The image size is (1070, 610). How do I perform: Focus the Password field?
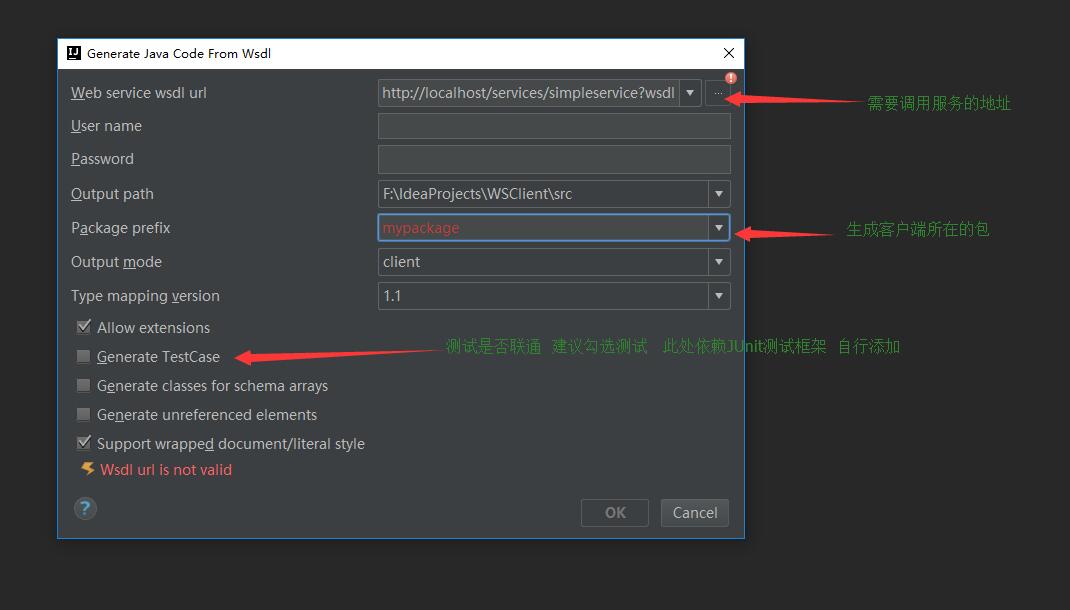(x=554, y=159)
